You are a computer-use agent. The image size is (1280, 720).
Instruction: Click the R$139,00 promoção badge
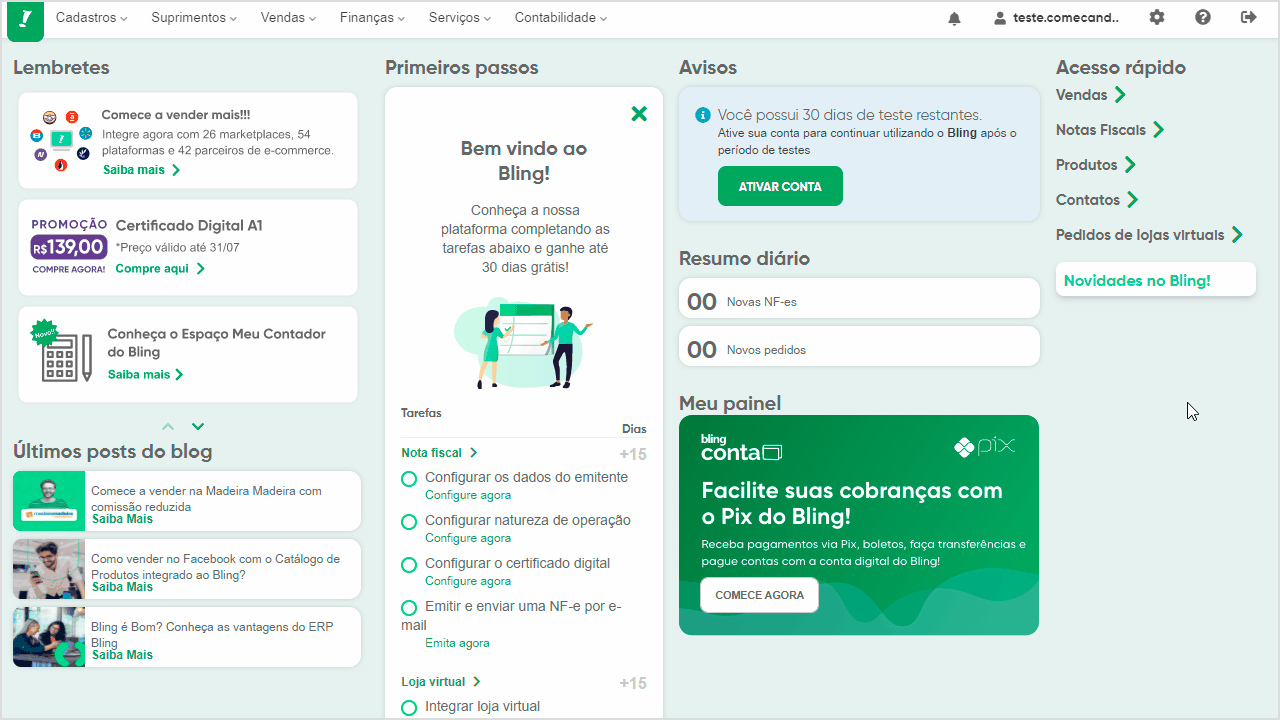point(68,246)
